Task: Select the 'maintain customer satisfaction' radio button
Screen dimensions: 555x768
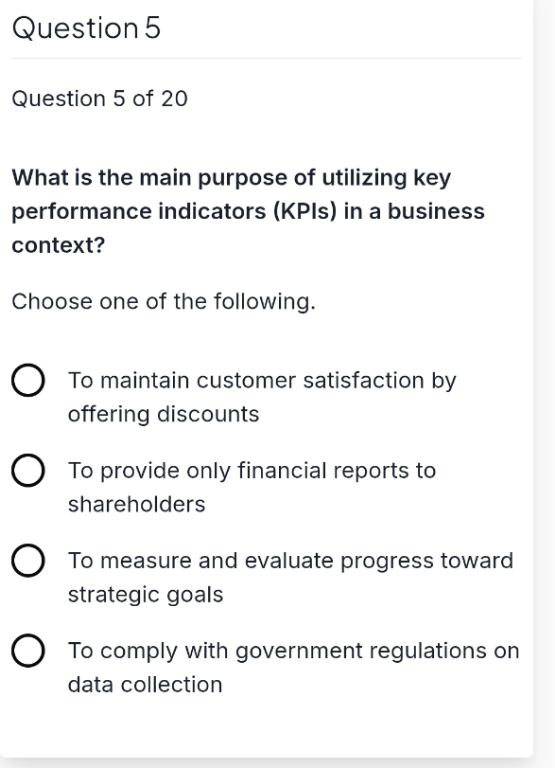Action: [x=28, y=380]
